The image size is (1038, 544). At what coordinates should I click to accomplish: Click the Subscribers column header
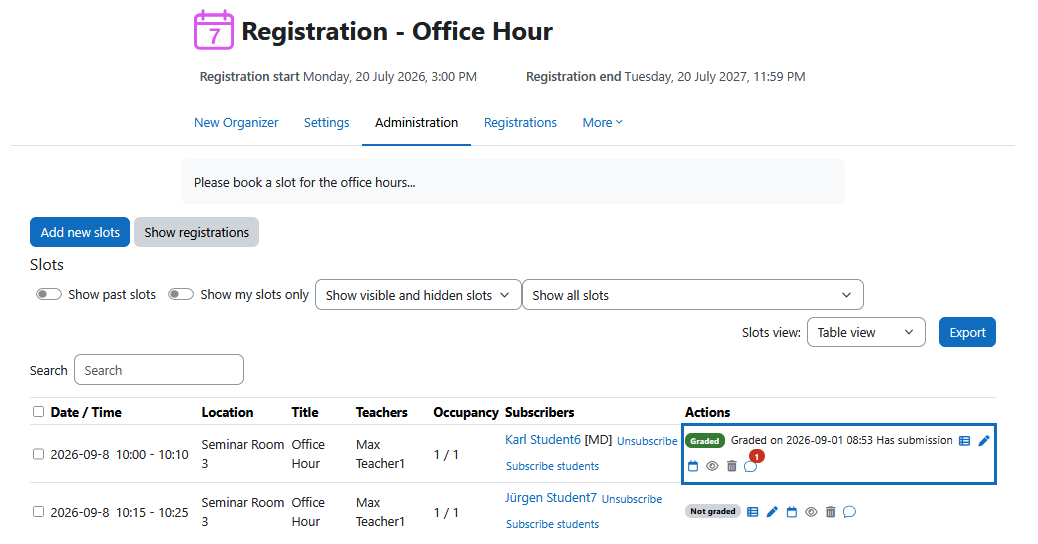[x=540, y=412]
